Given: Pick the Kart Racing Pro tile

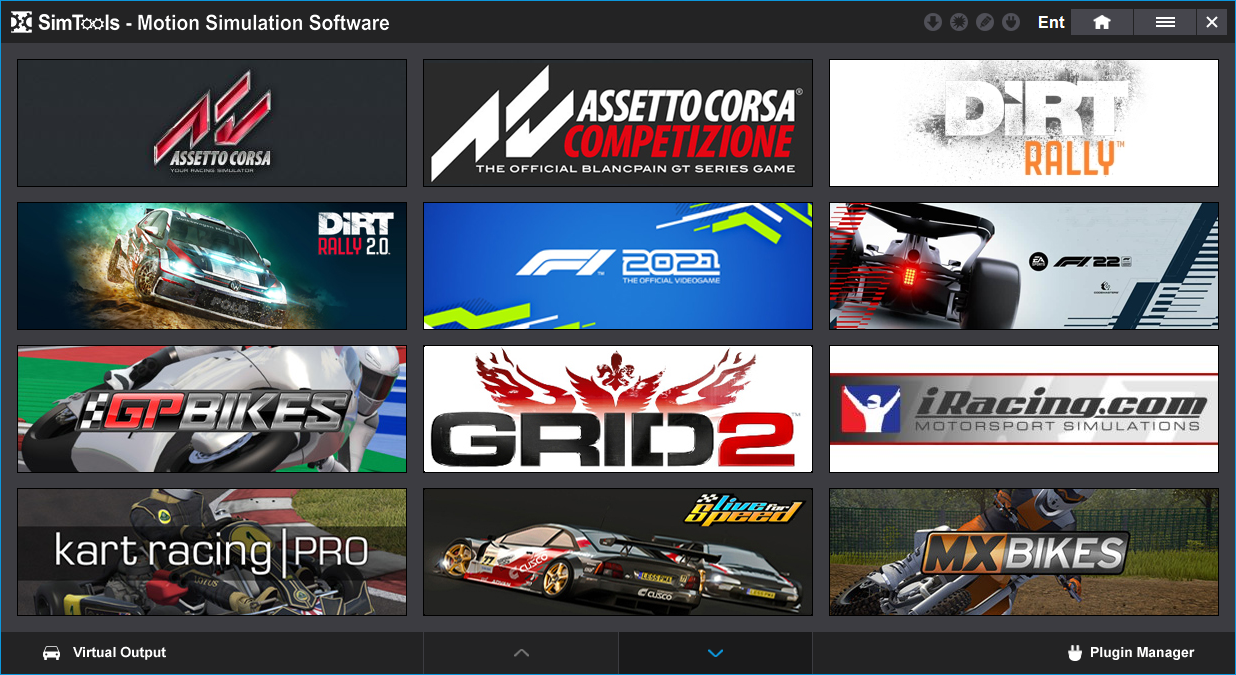Looking at the screenshot, I should pos(212,552).
